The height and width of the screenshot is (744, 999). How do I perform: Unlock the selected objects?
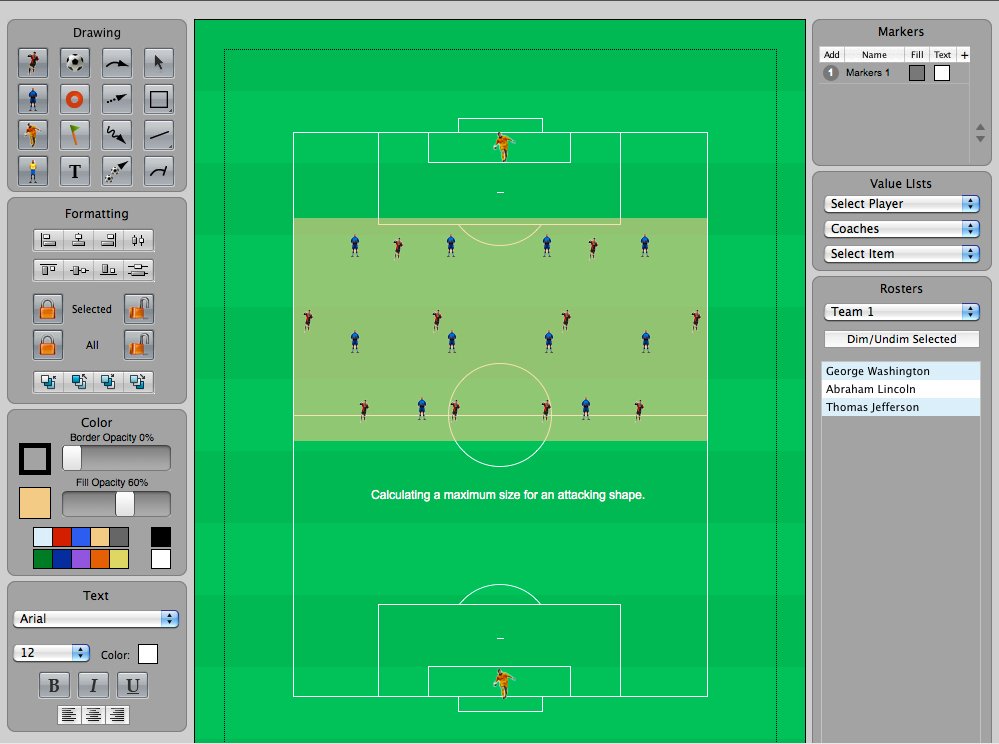(139, 309)
